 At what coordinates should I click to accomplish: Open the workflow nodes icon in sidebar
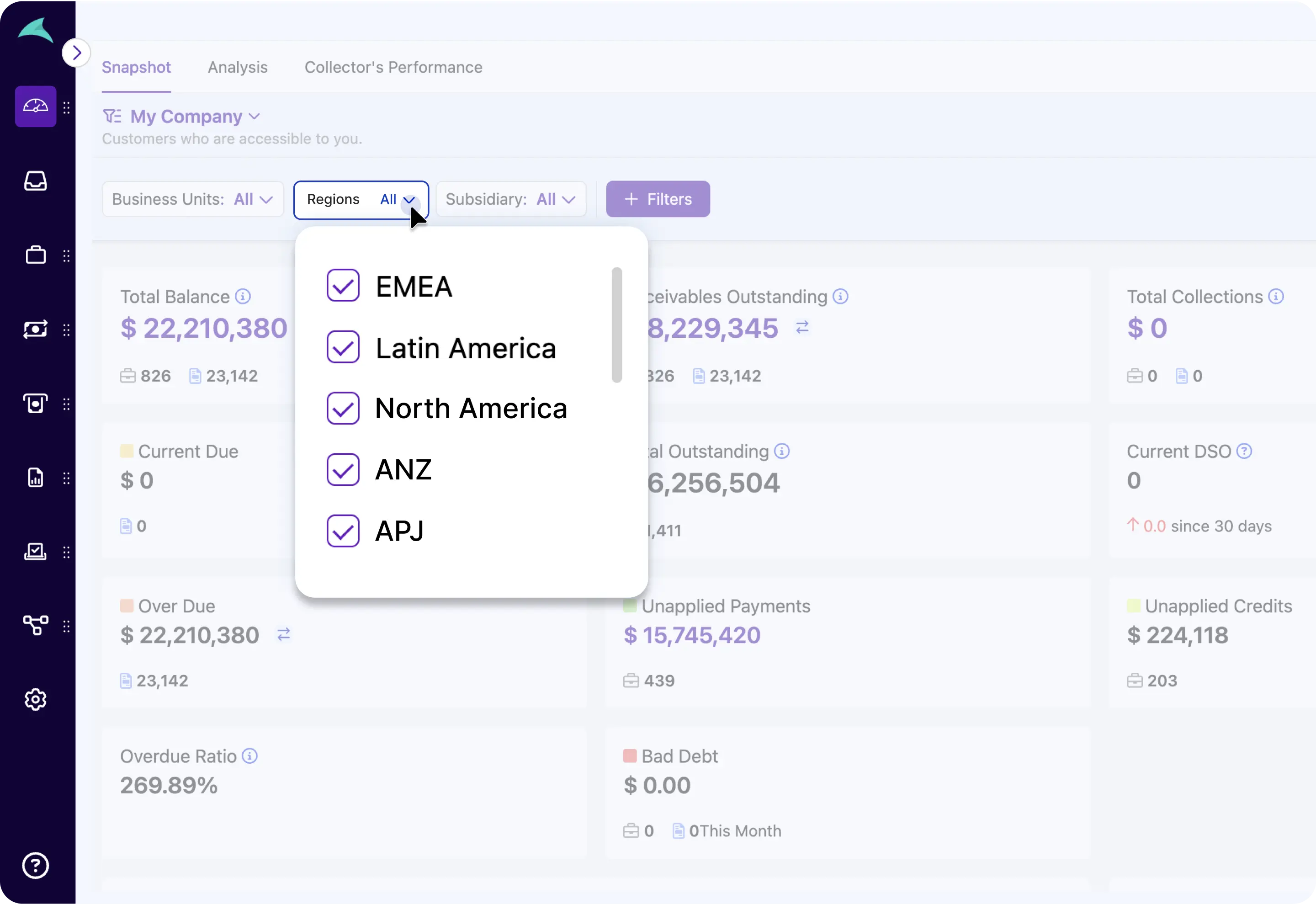[x=35, y=626]
